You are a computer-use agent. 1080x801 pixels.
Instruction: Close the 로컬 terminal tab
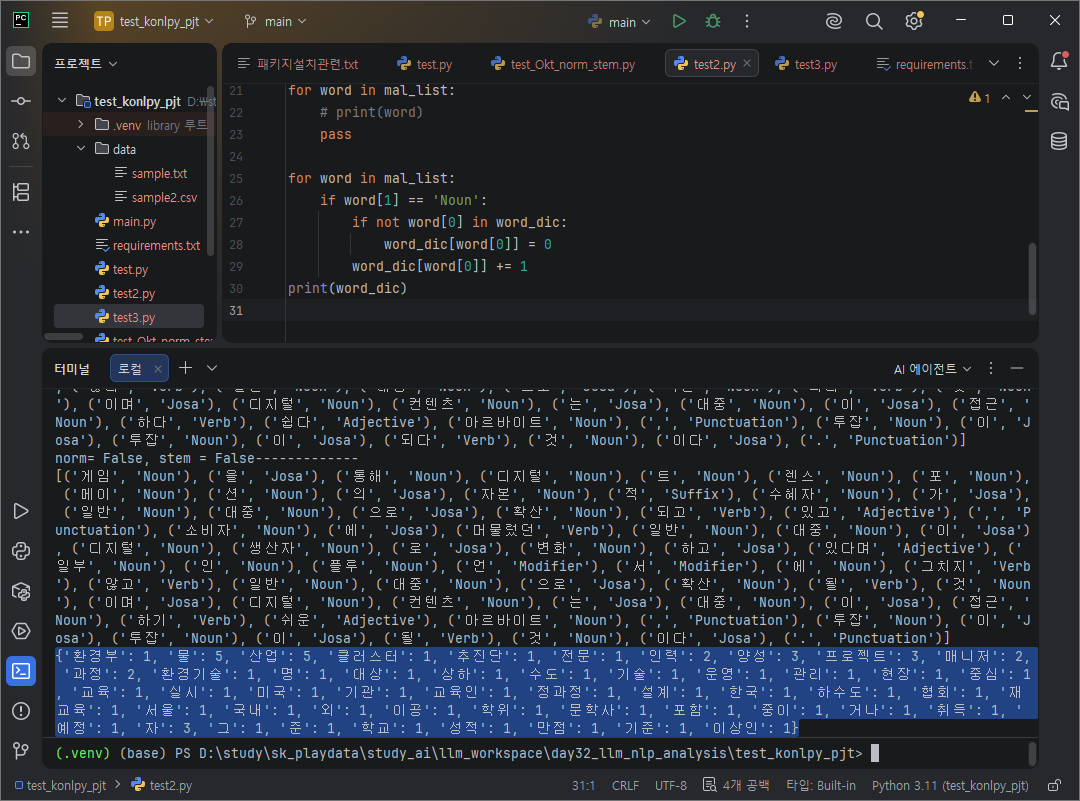tap(158, 369)
